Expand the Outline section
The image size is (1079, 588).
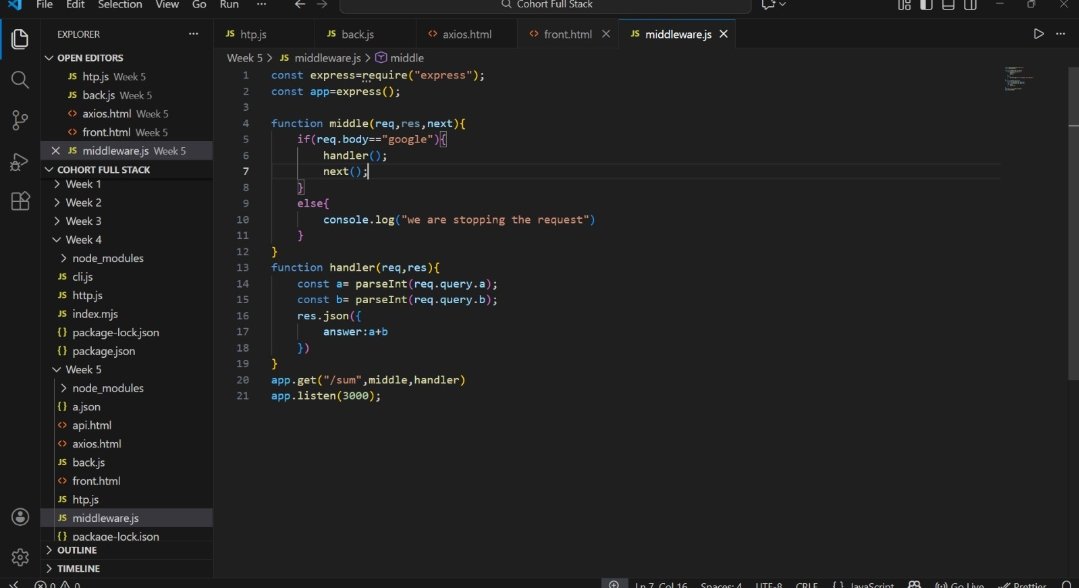(x=49, y=550)
